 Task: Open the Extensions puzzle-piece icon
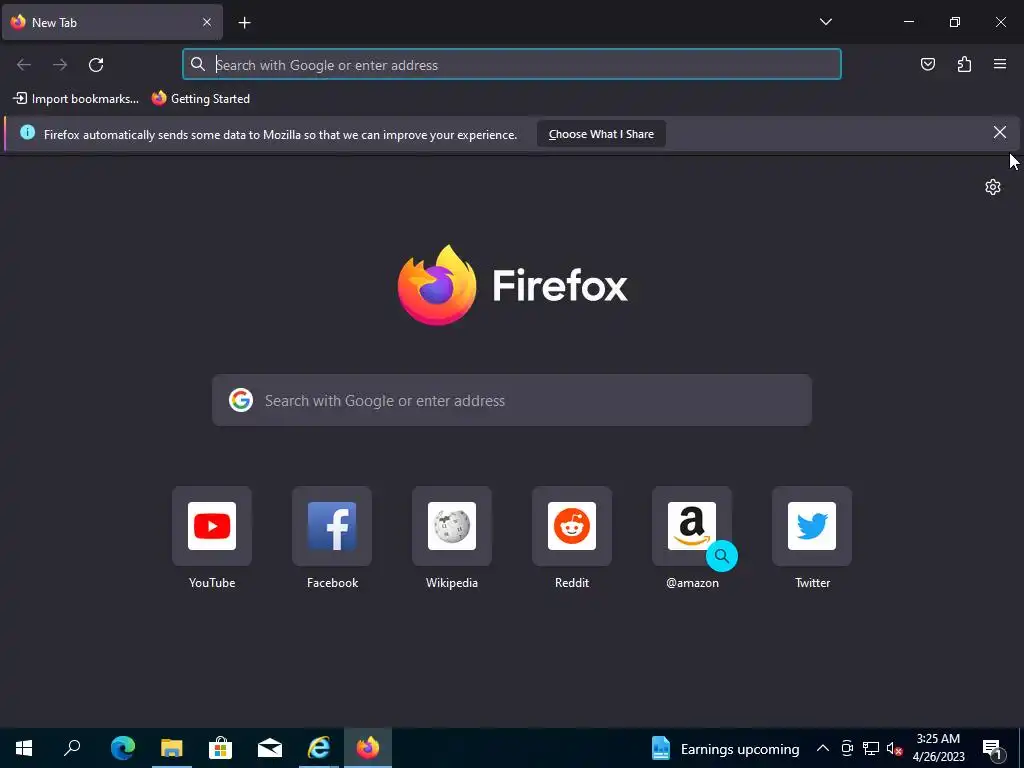[x=964, y=64]
